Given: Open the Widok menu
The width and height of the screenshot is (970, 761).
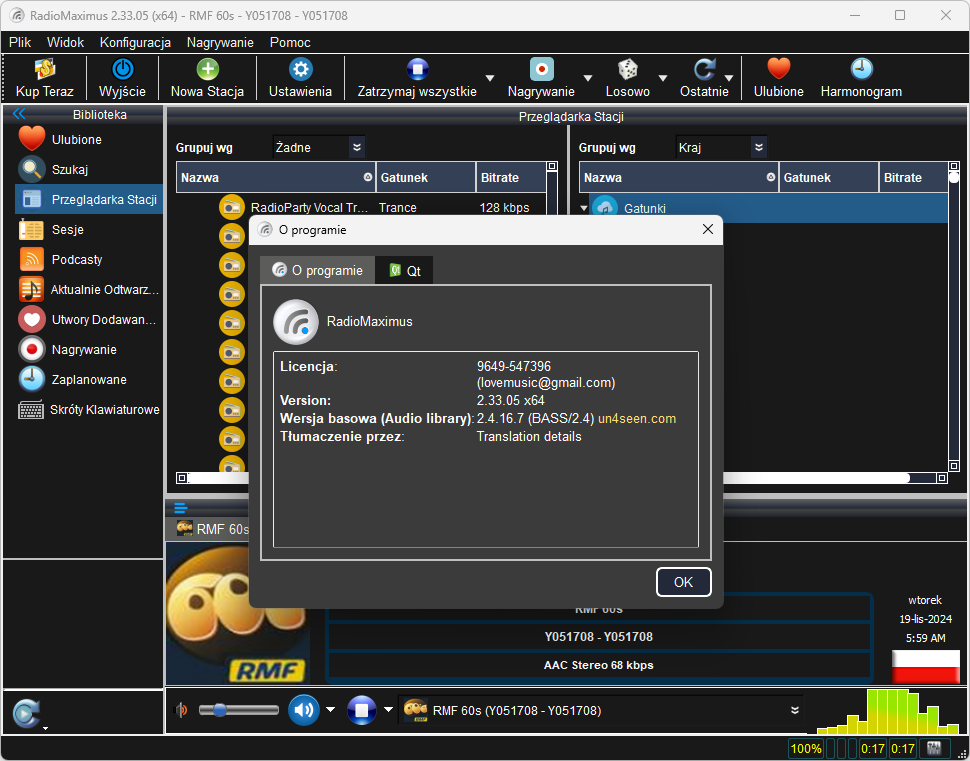Looking at the screenshot, I should (66, 43).
